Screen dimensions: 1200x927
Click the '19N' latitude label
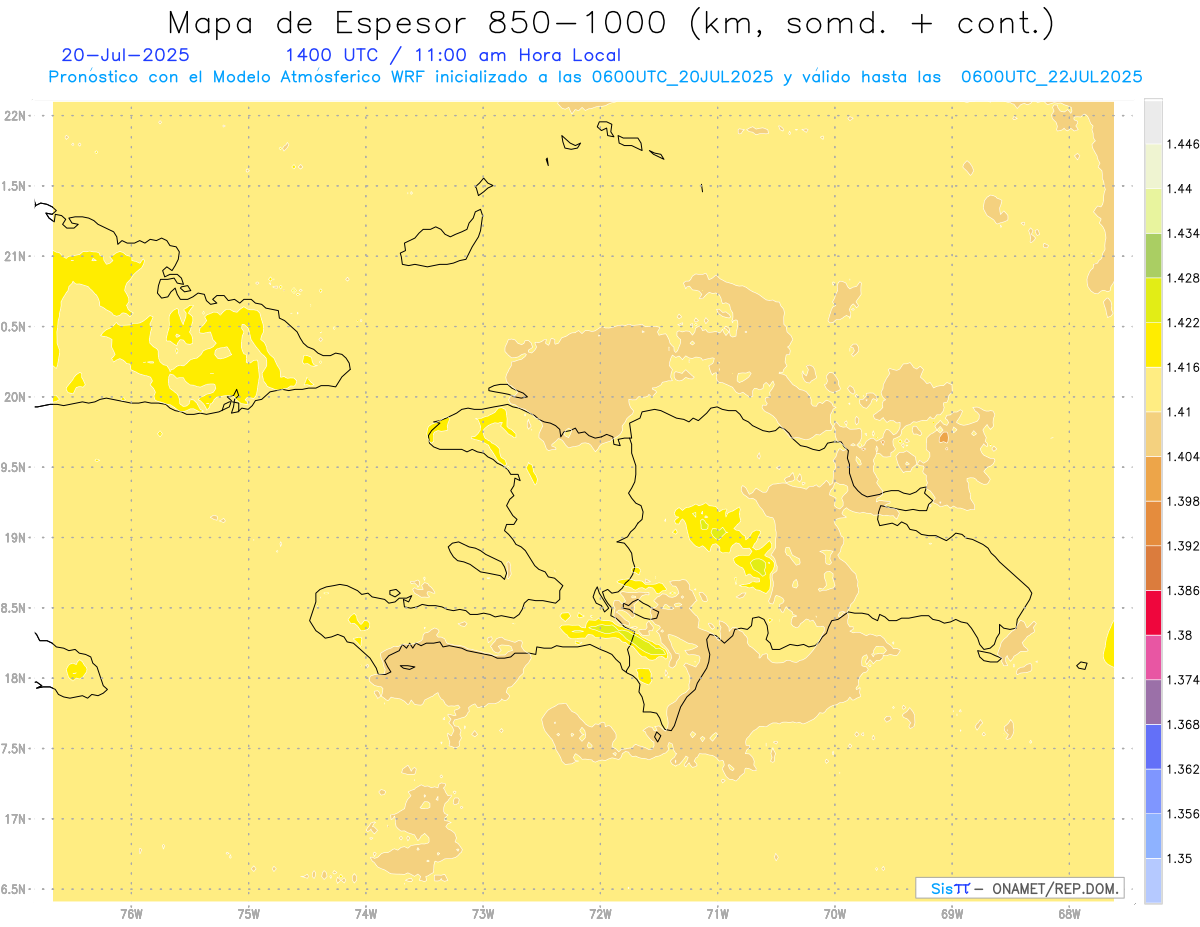coord(15,538)
